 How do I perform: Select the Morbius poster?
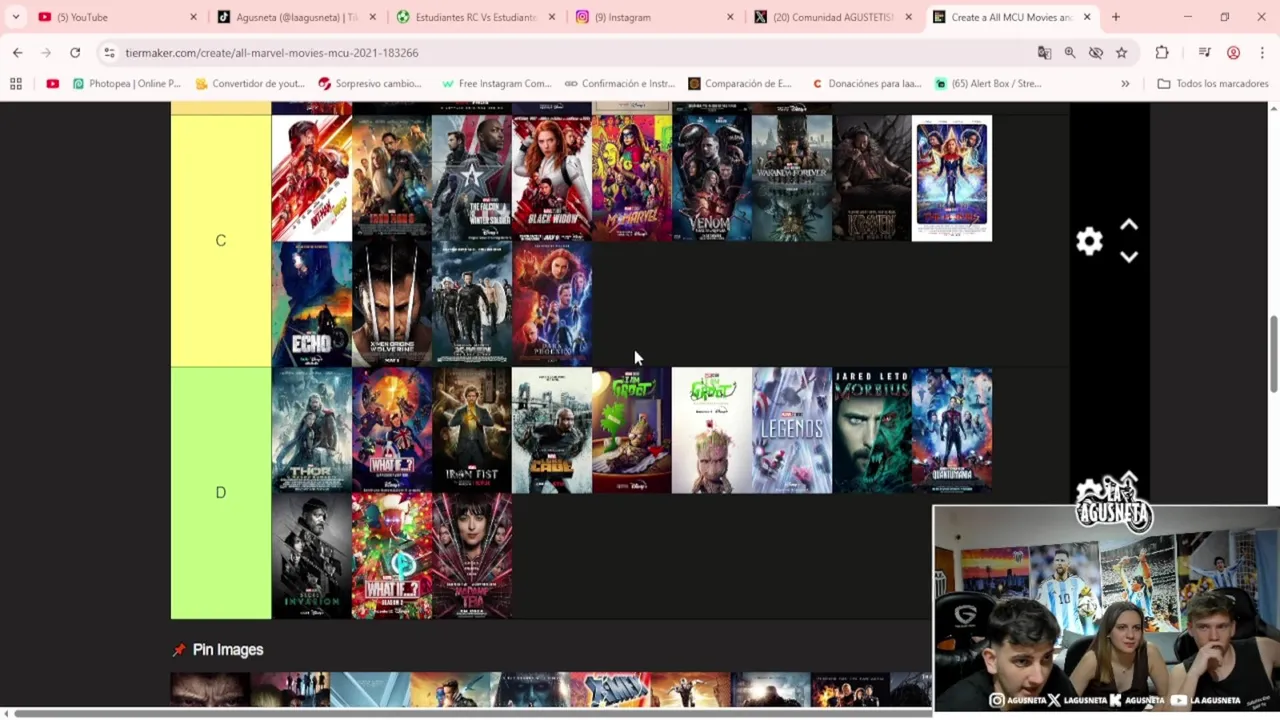[x=871, y=430]
